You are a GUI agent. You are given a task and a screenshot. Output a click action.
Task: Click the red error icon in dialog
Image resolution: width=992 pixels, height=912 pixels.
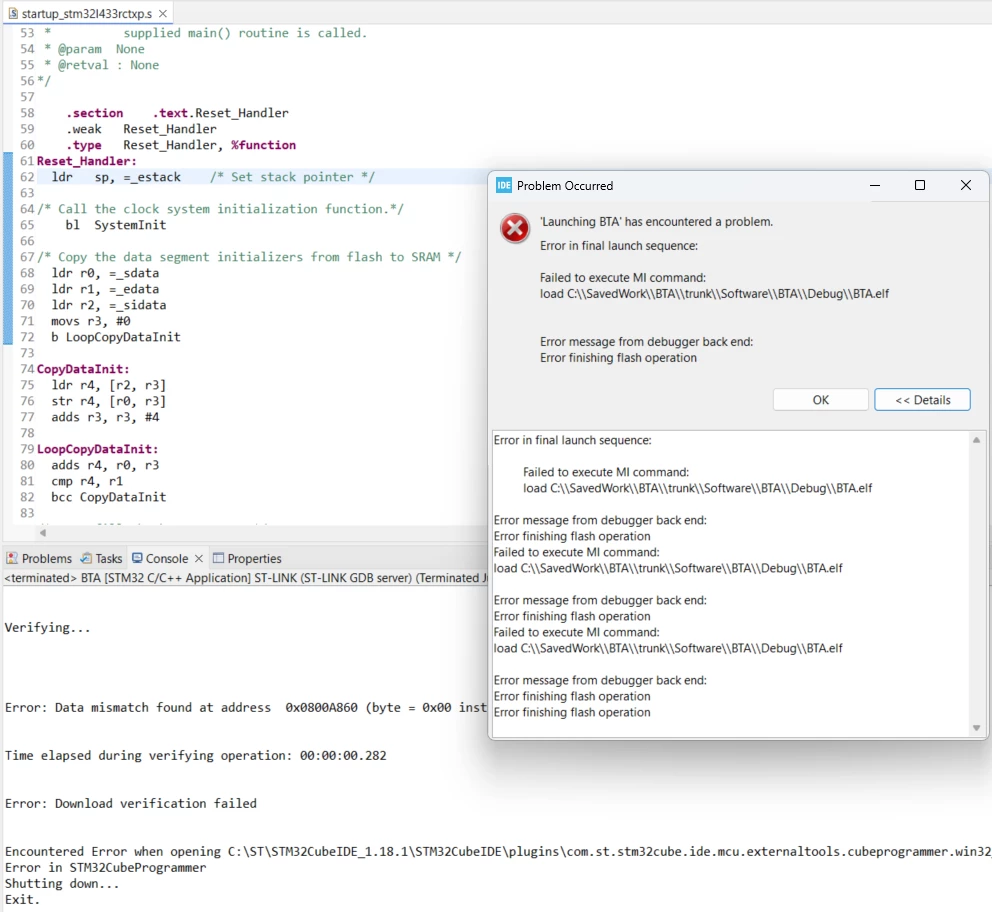point(515,228)
